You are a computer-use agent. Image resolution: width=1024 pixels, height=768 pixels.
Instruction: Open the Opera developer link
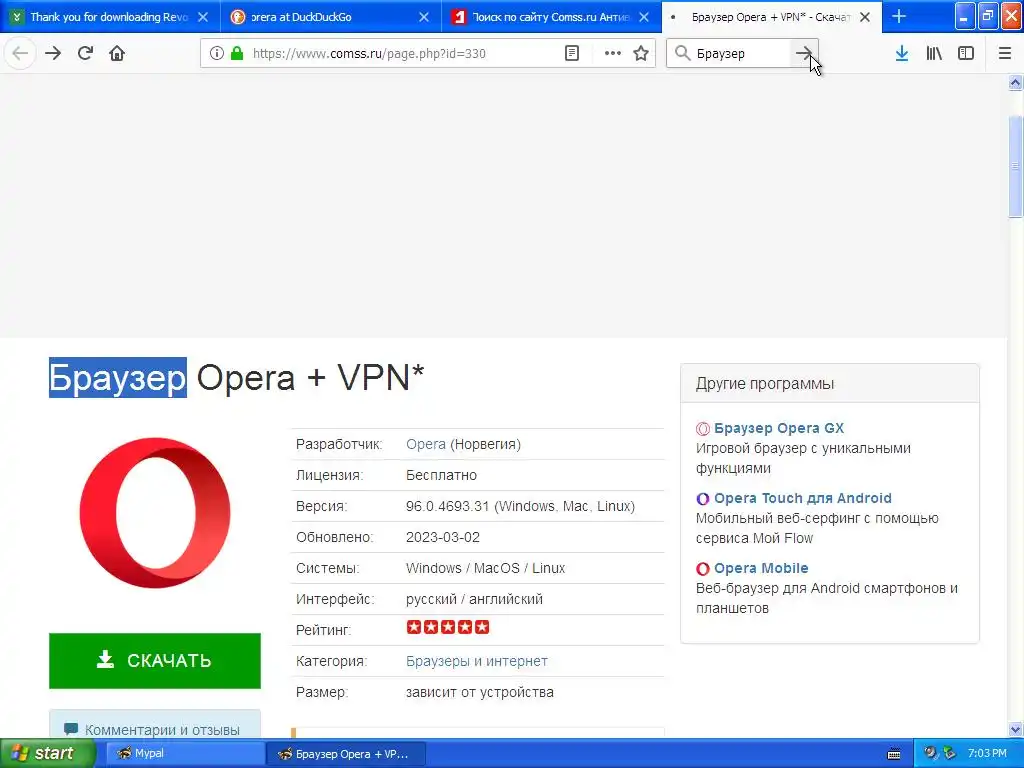[x=426, y=445]
